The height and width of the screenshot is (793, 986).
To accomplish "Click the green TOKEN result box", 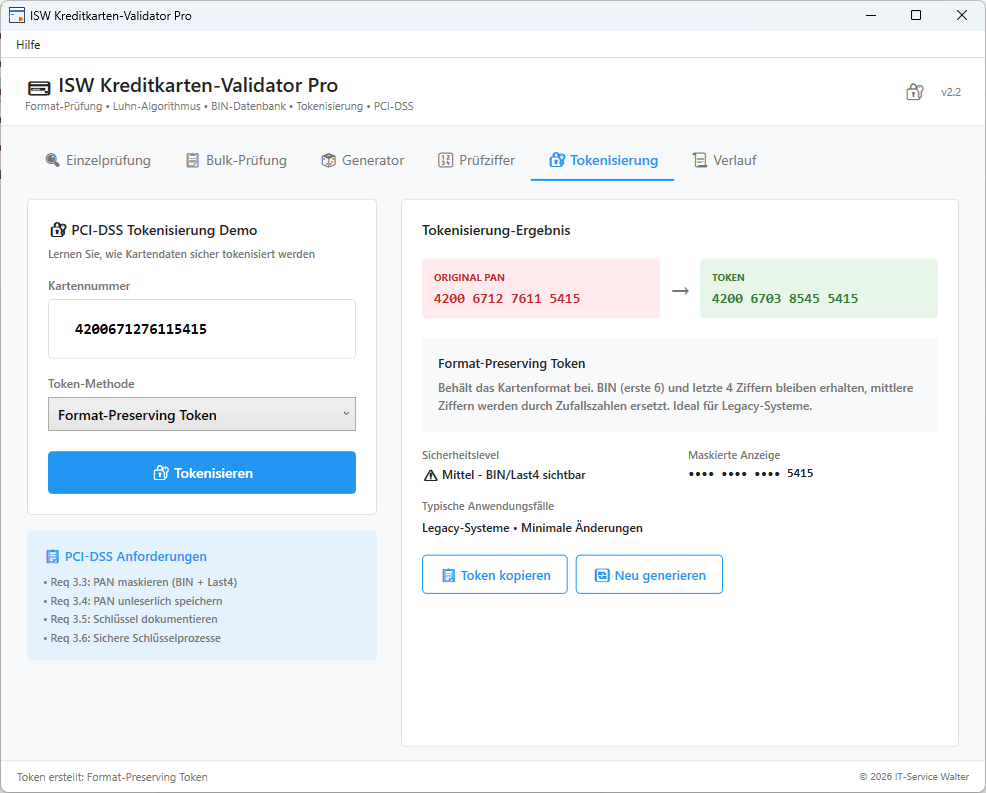I will [x=818, y=288].
